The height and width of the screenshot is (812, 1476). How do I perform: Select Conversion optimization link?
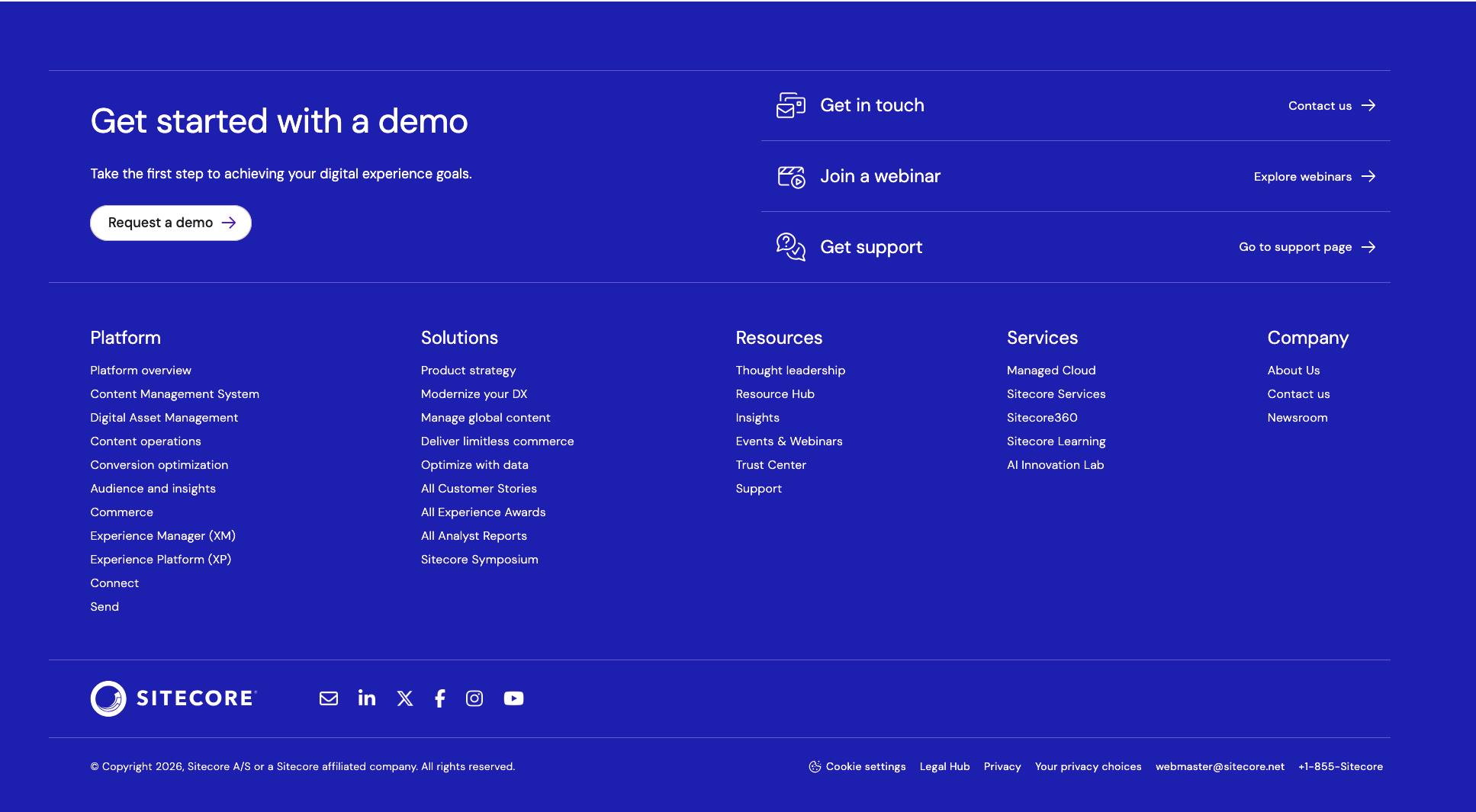(159, 465)
